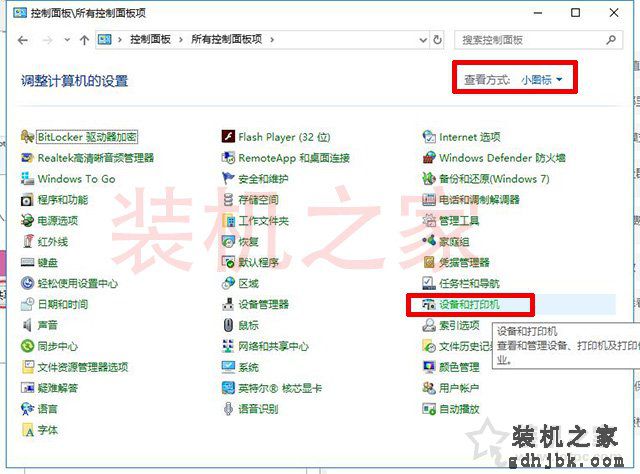Open the 查看方式 小图标 dropdown
The width and height of the screenshot is (640, 474).
pyautogui.click(x=542, y=80)
